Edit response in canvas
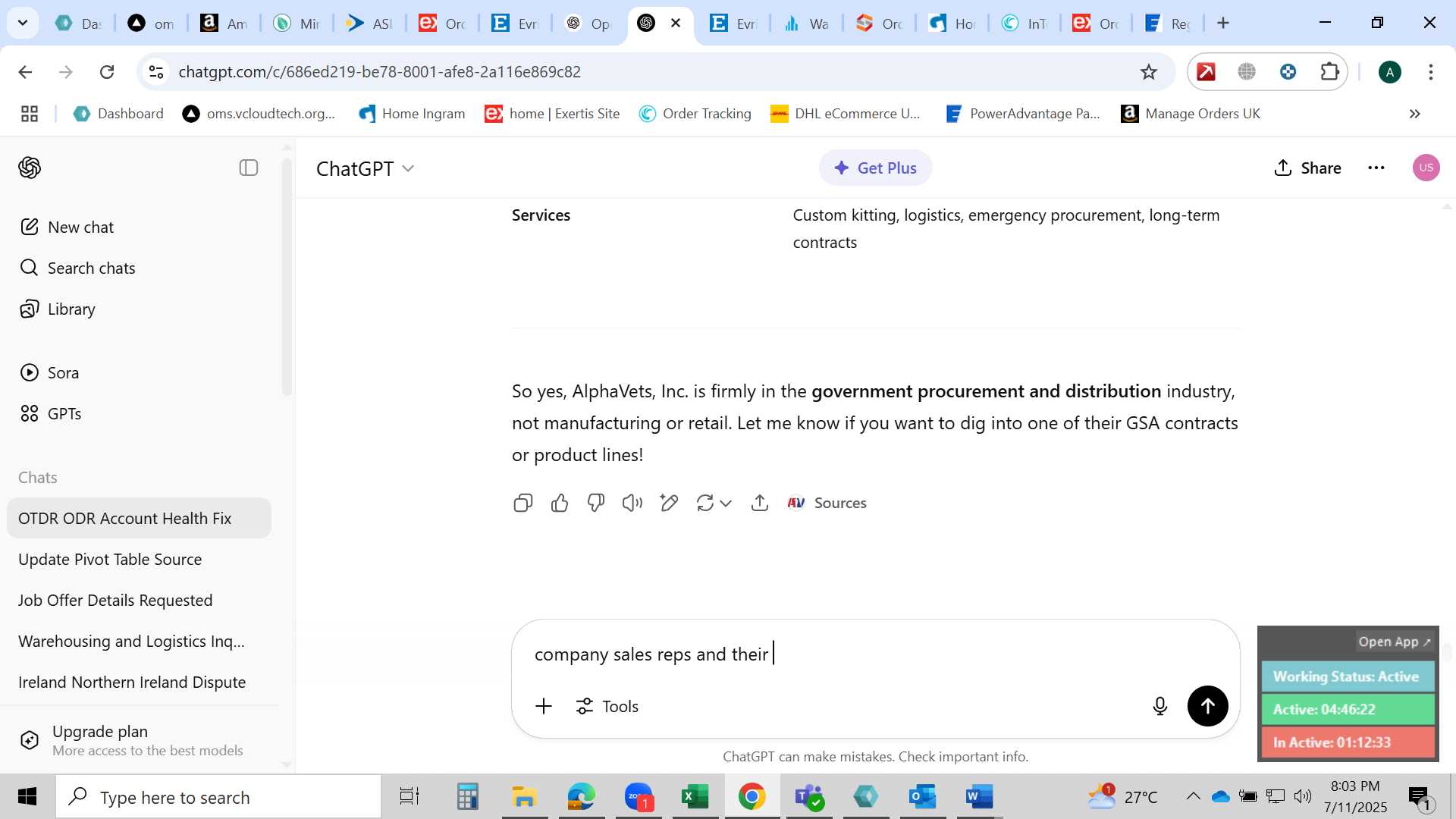The height and width of the screenshot is (819, 1456). 669,503
